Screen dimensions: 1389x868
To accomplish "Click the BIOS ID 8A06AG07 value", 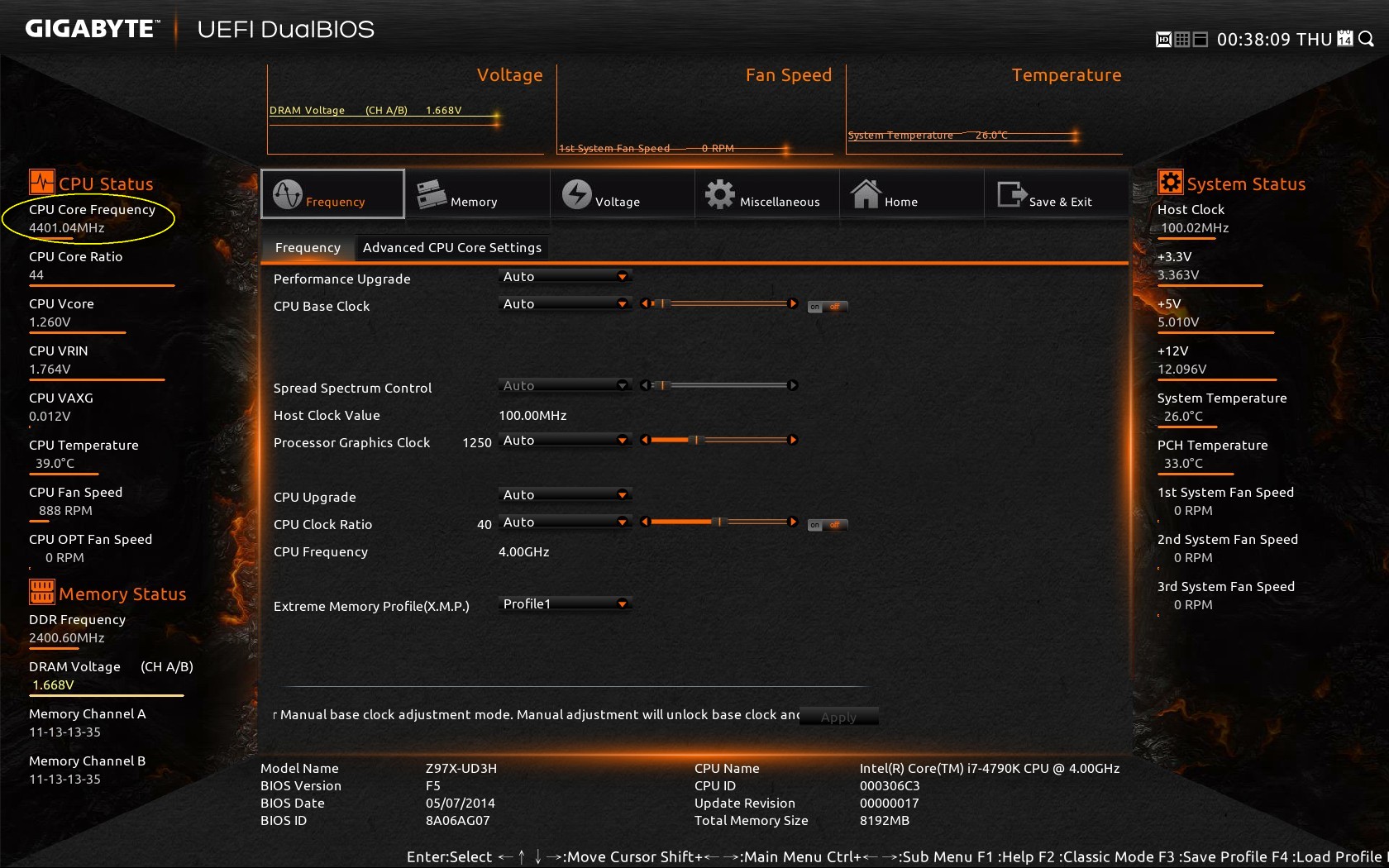I will tap(458, 820).
